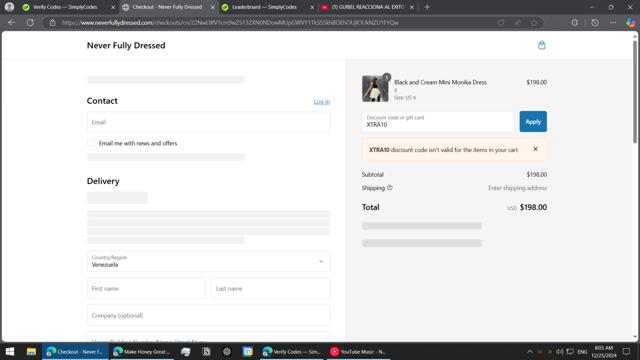Open the Windows Start menu
This screenshot has width=640, height=360.
(10, 351)
